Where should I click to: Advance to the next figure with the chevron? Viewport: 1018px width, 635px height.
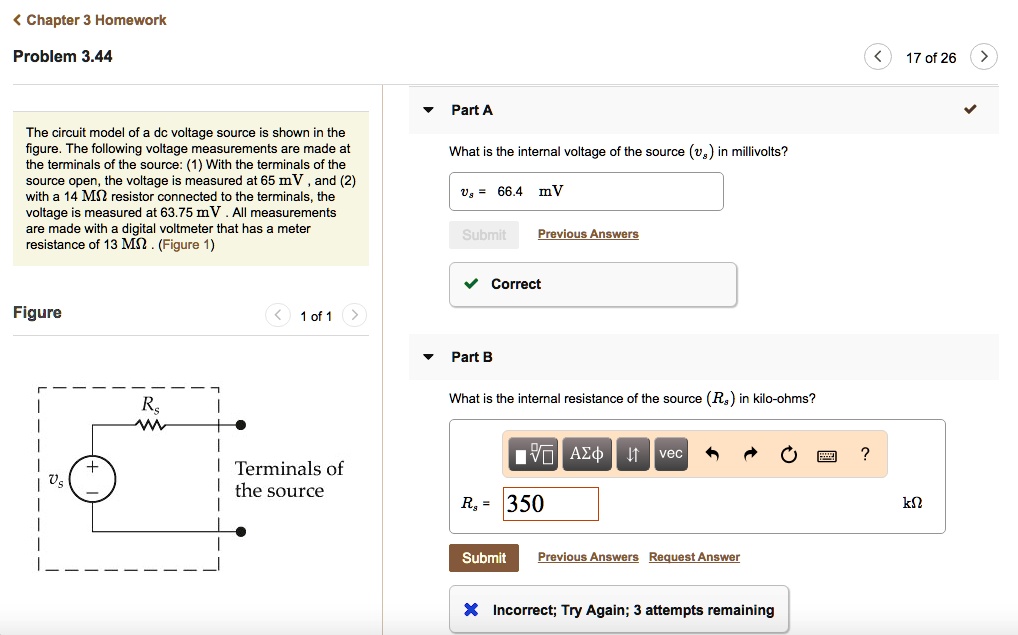pos(354,315)
